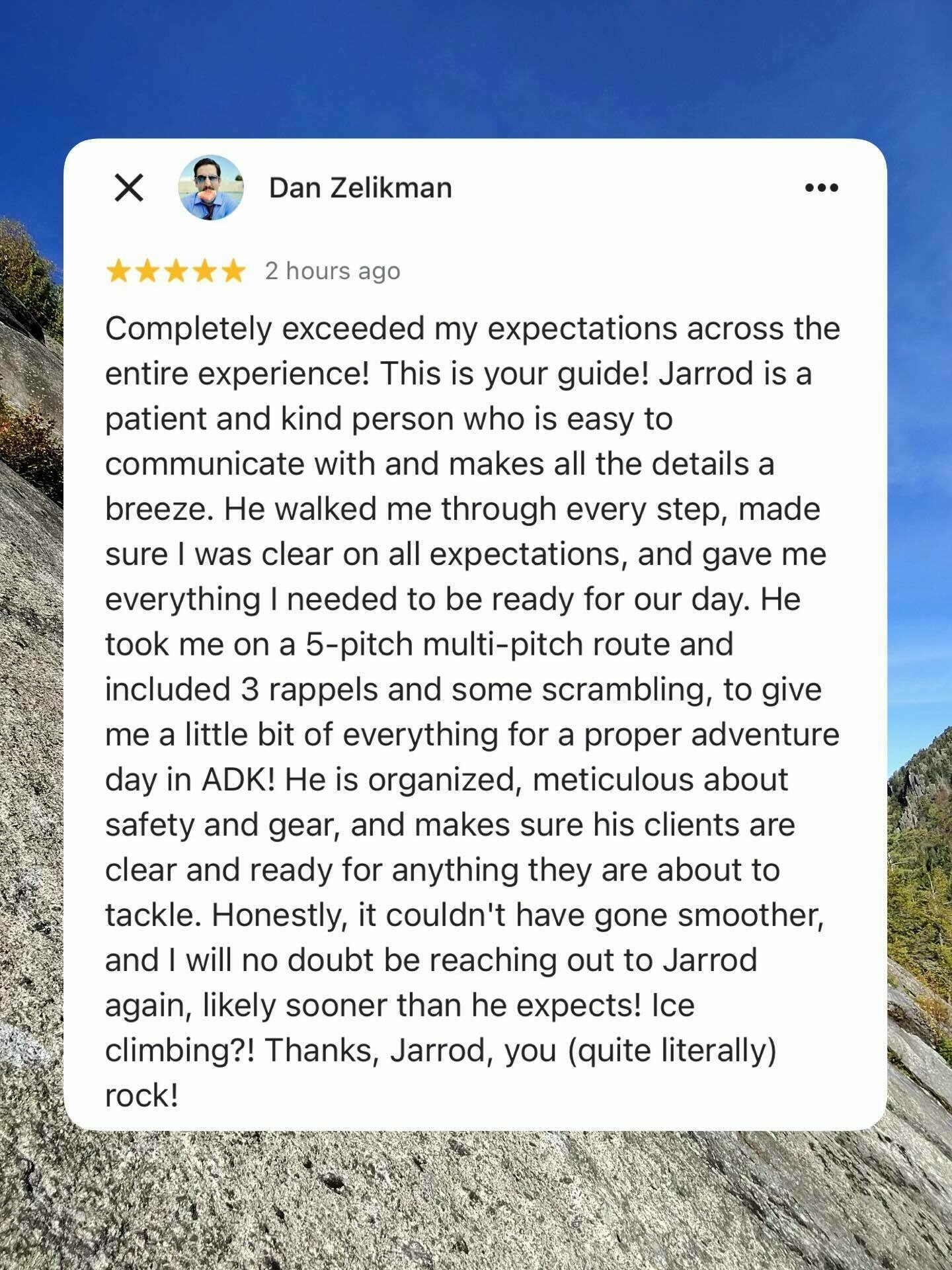Click the granite rock face below the card
Viewport: 952px width, 1270px height.
[x=476, y=1204]
